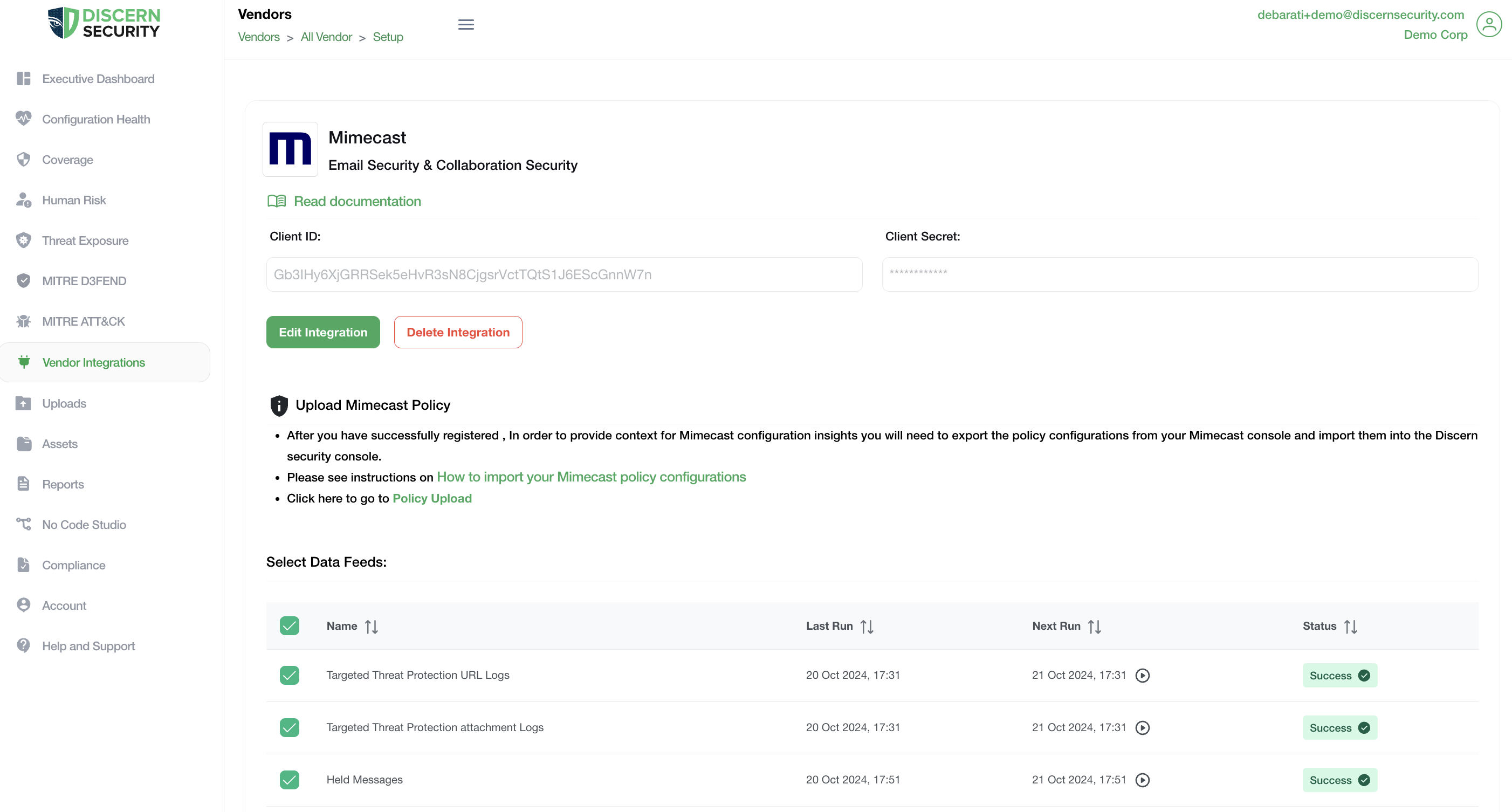Viewport: 1512px width, 812px height.
Task: Click the Read documentation book icon
Action: [x=277, y=201]
